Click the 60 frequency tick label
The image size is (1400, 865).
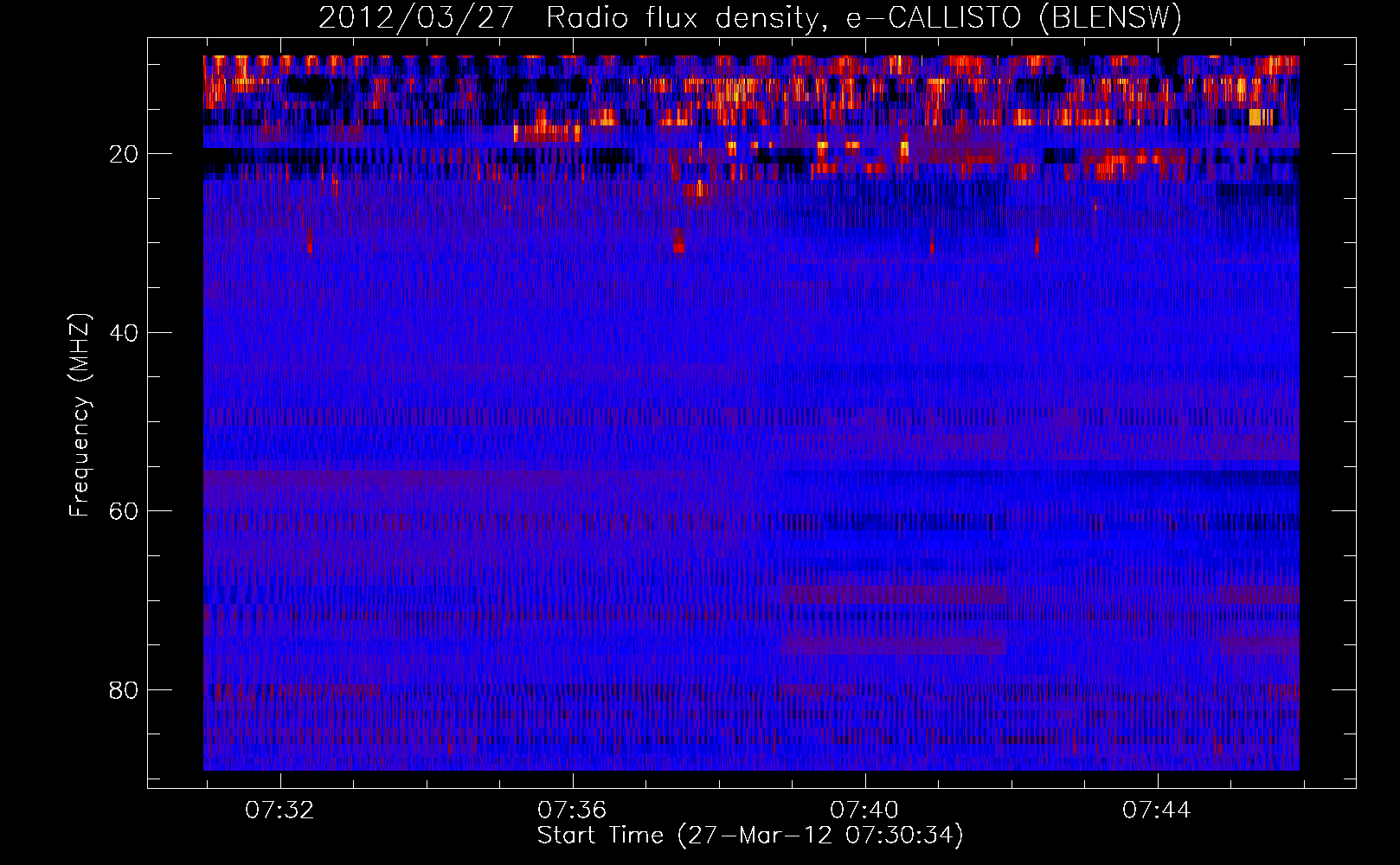125,511
